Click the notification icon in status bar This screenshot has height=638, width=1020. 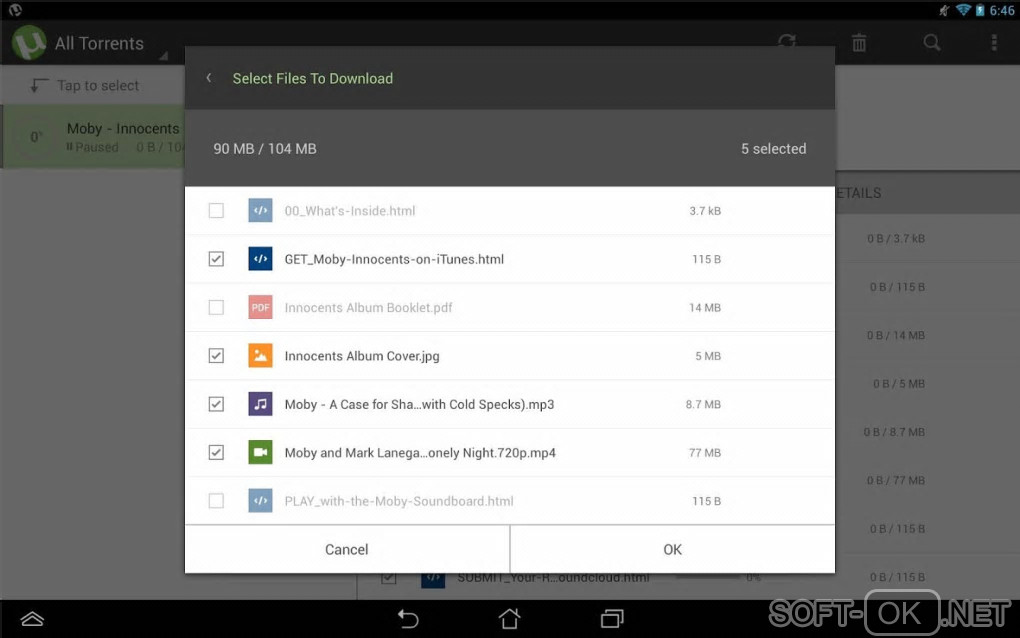pyautogui.click(x=15, y=10)
